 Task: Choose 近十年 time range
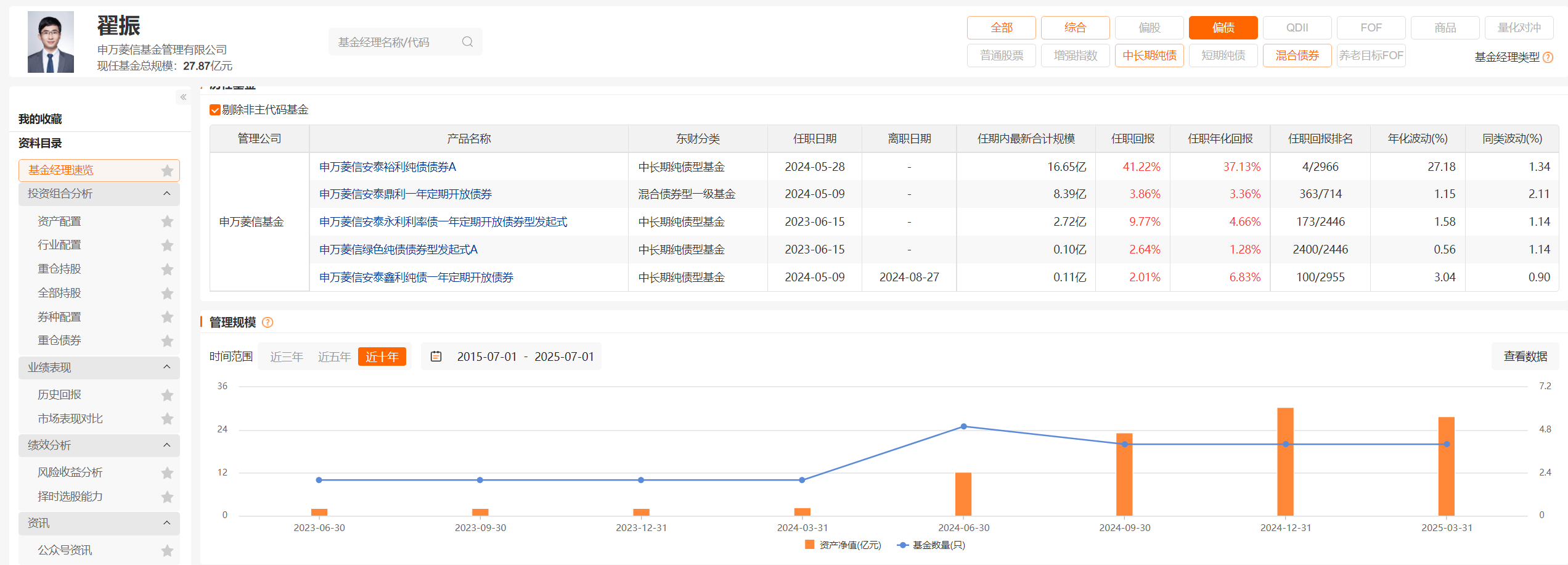(x=382, y=357)
